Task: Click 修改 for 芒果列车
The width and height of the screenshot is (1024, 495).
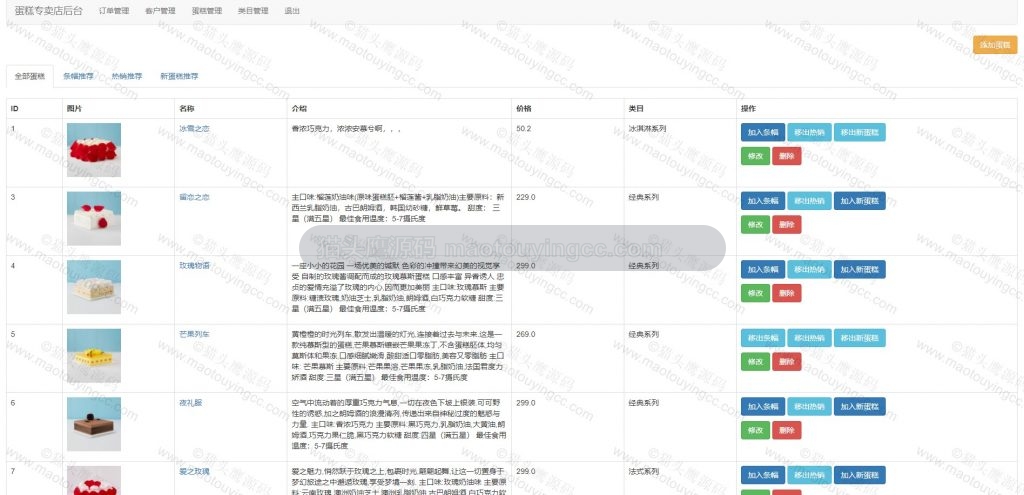Action: [x=755, y=362]
